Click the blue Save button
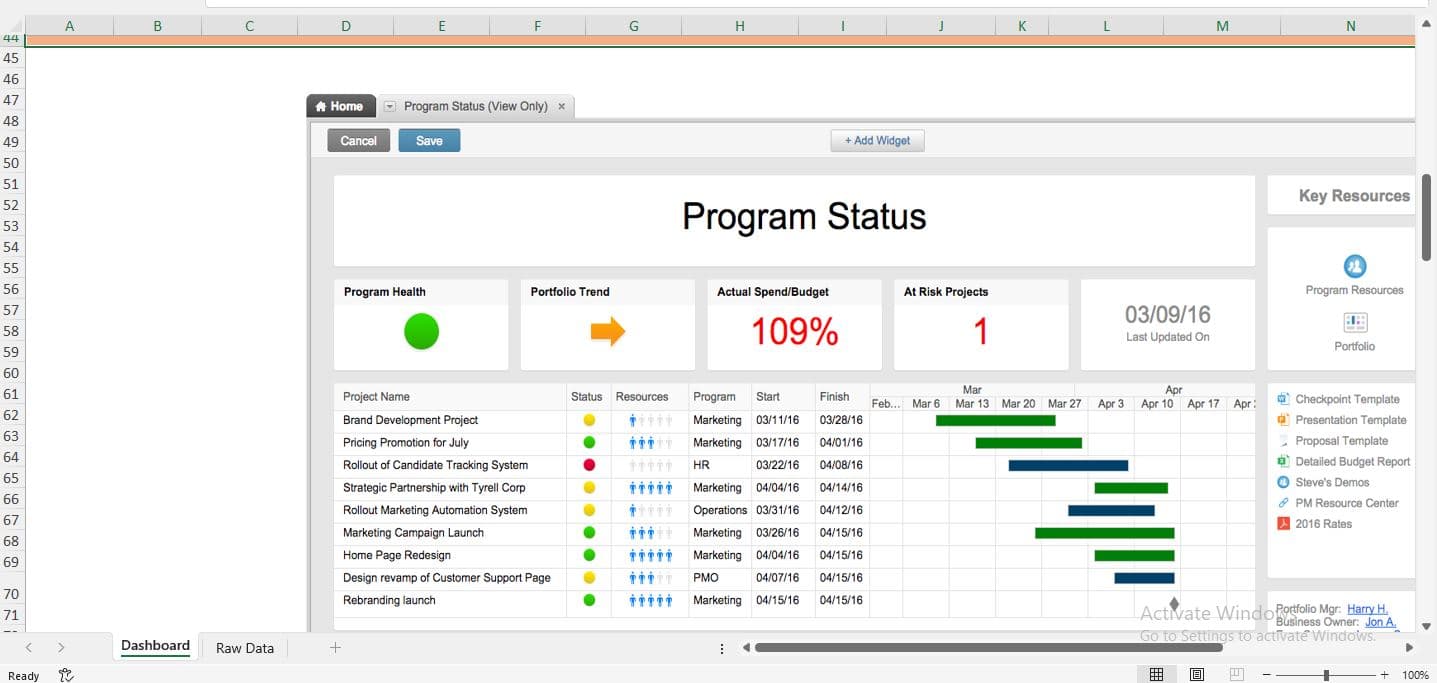Image resolution: width=1437 pixels, height=683 pixels. click(x=429, y=141)
